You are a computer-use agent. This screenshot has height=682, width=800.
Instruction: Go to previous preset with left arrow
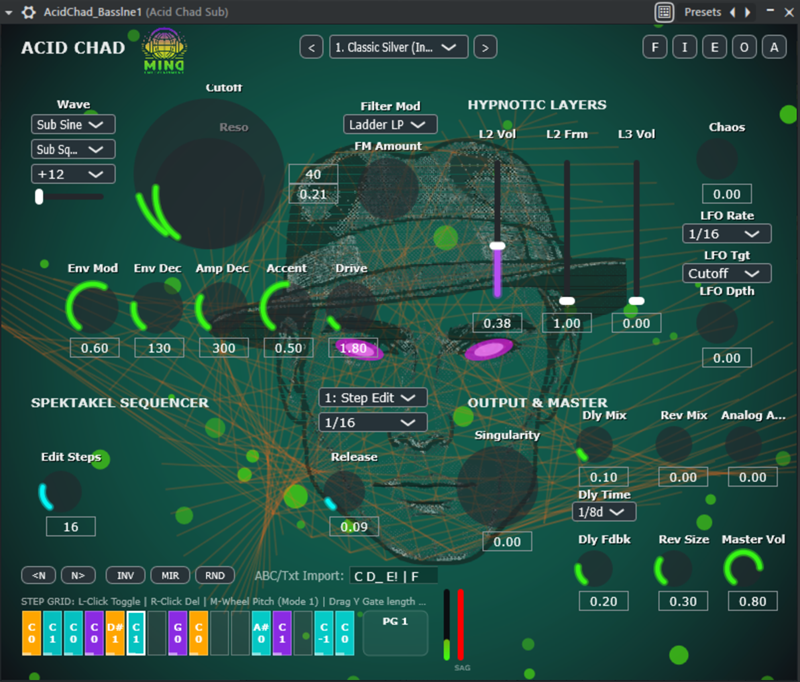coord(312,47)
